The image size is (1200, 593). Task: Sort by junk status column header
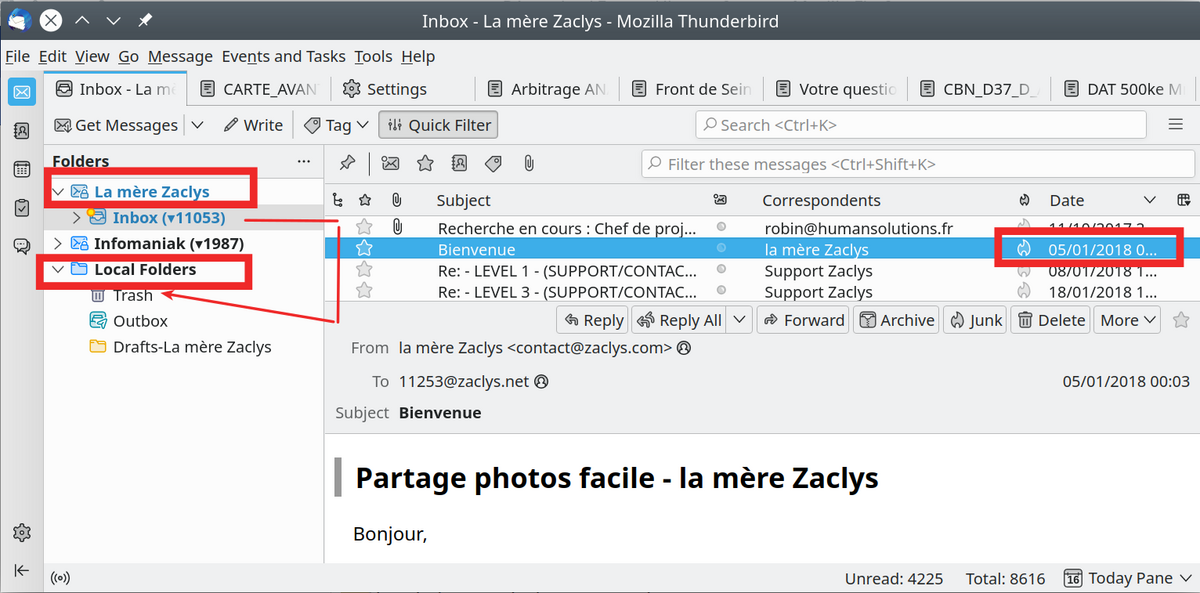(1024, 200)
